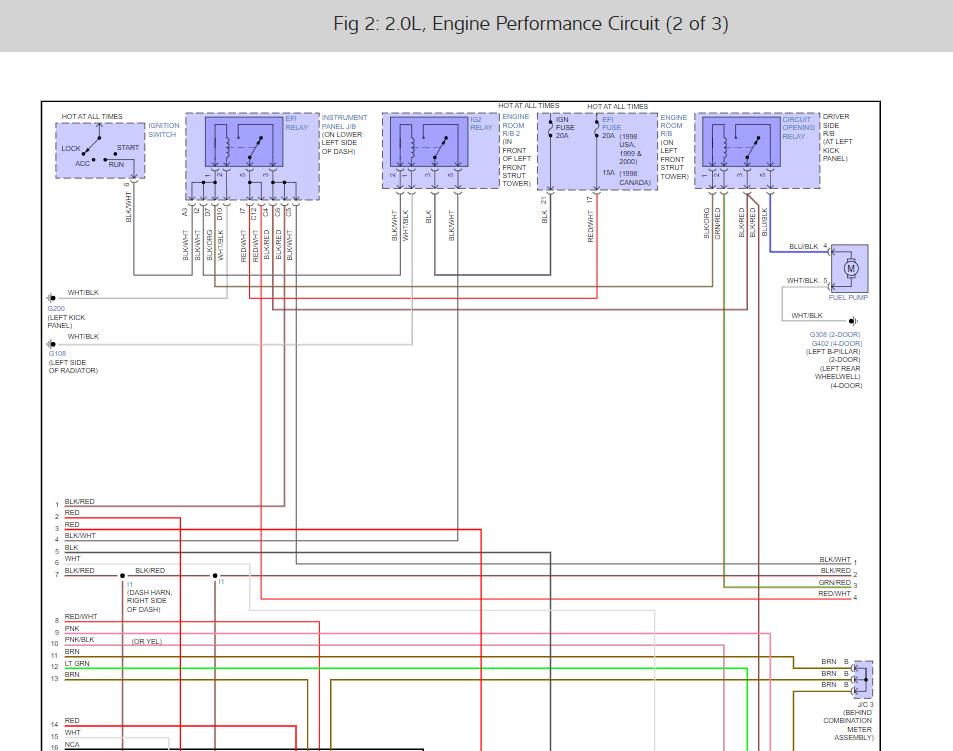Click the G200 ground symbol
The width and height of the screenshot is (953, 751).
click(x=50, y=298)
